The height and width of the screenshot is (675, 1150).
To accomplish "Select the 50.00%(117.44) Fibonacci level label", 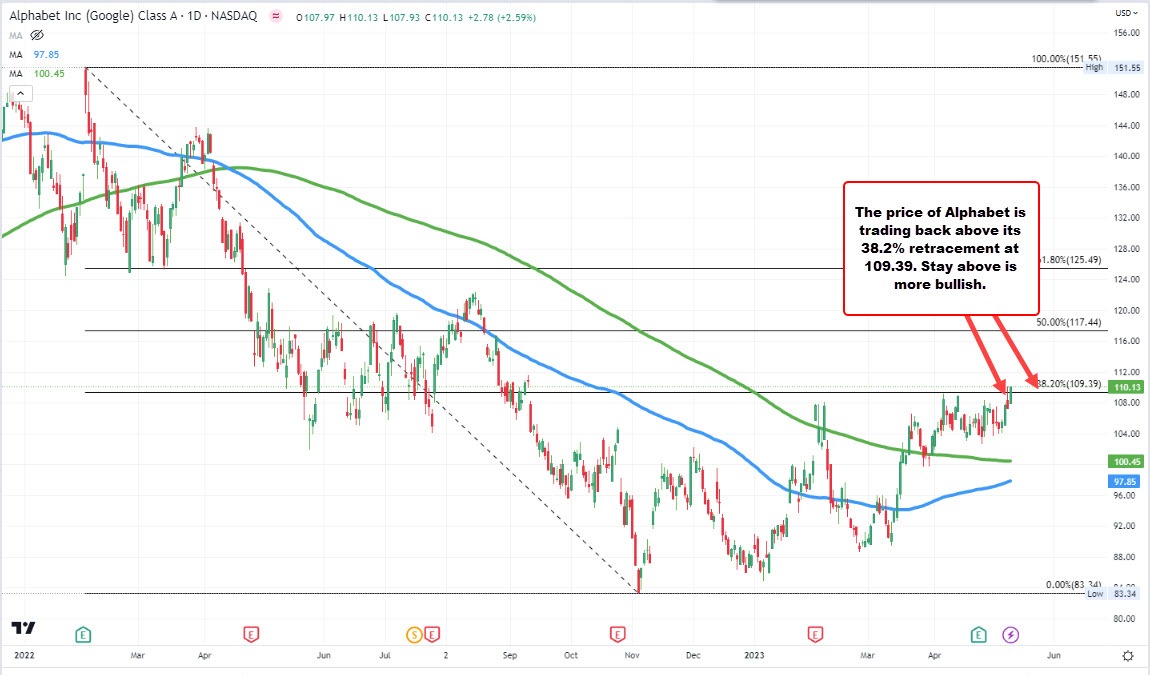I will pos(1069,322).
